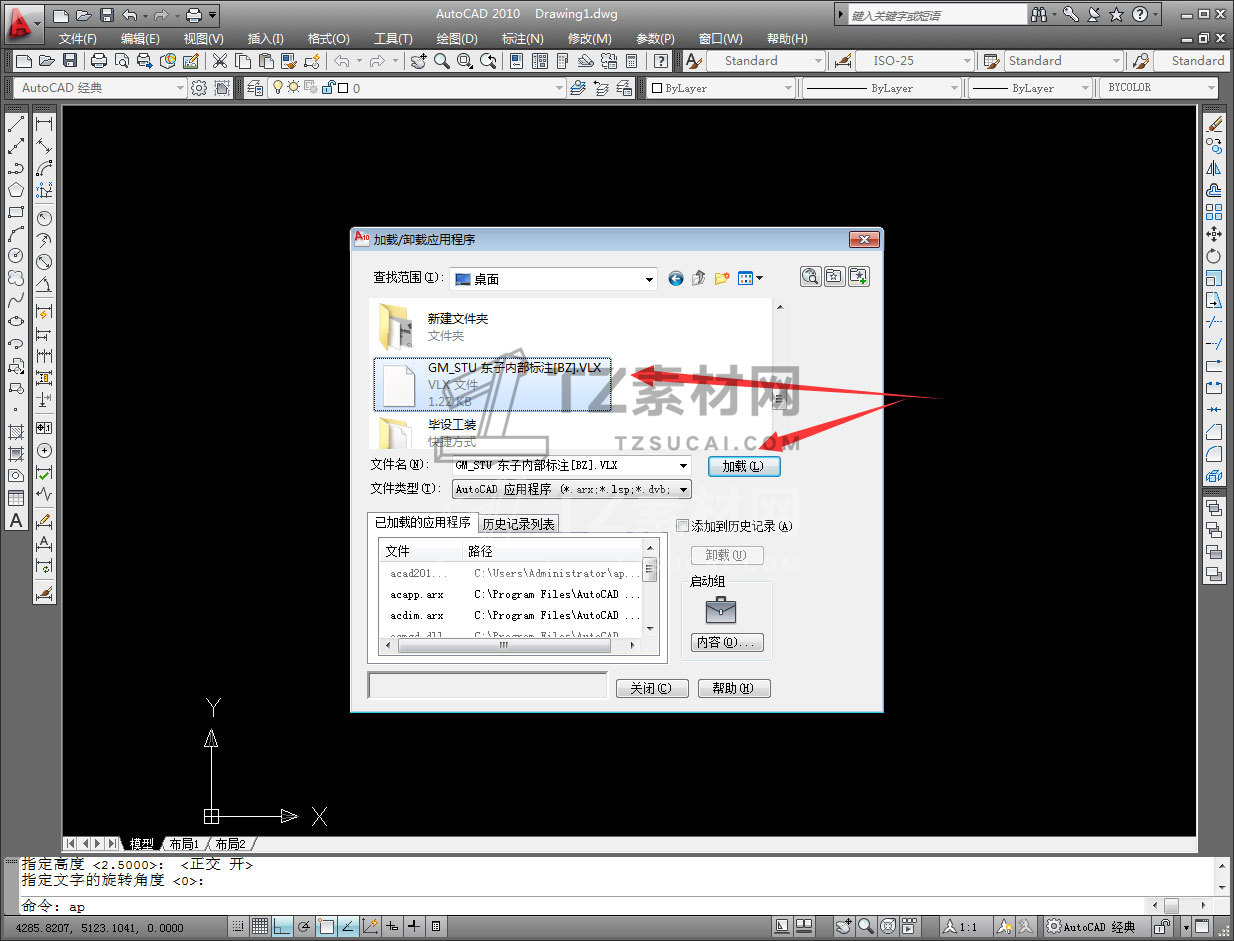Image resolution: width=1234 pixels, height=941 pixels.
Task: Select the Linear dimension tool
Action: click(44, 125)
